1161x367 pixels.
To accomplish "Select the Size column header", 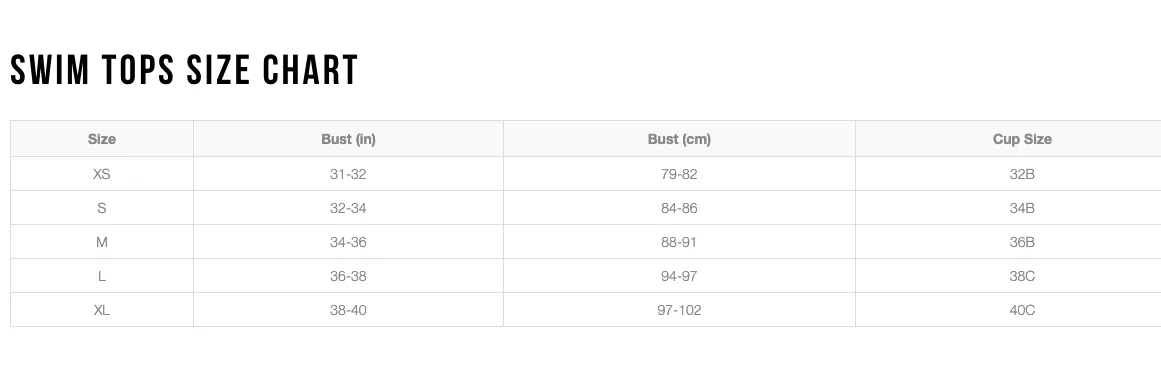I will pyautogui.click(x=101, y=139).
